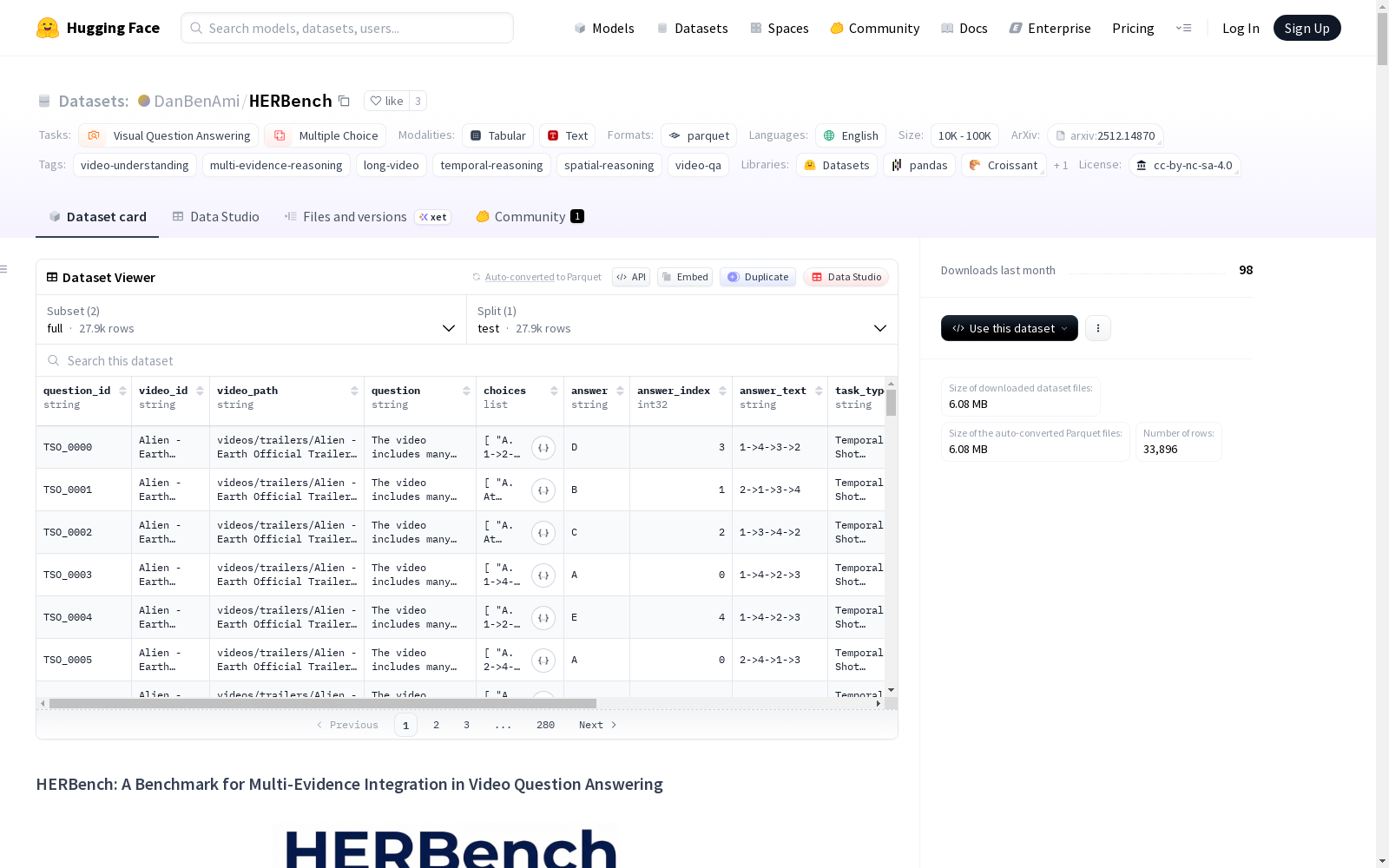Click the cc-by-nc-sa-4.0 license tag
Image resolution: width=1389 pixels, height=868 pixels.
[x=1184, y=165]
